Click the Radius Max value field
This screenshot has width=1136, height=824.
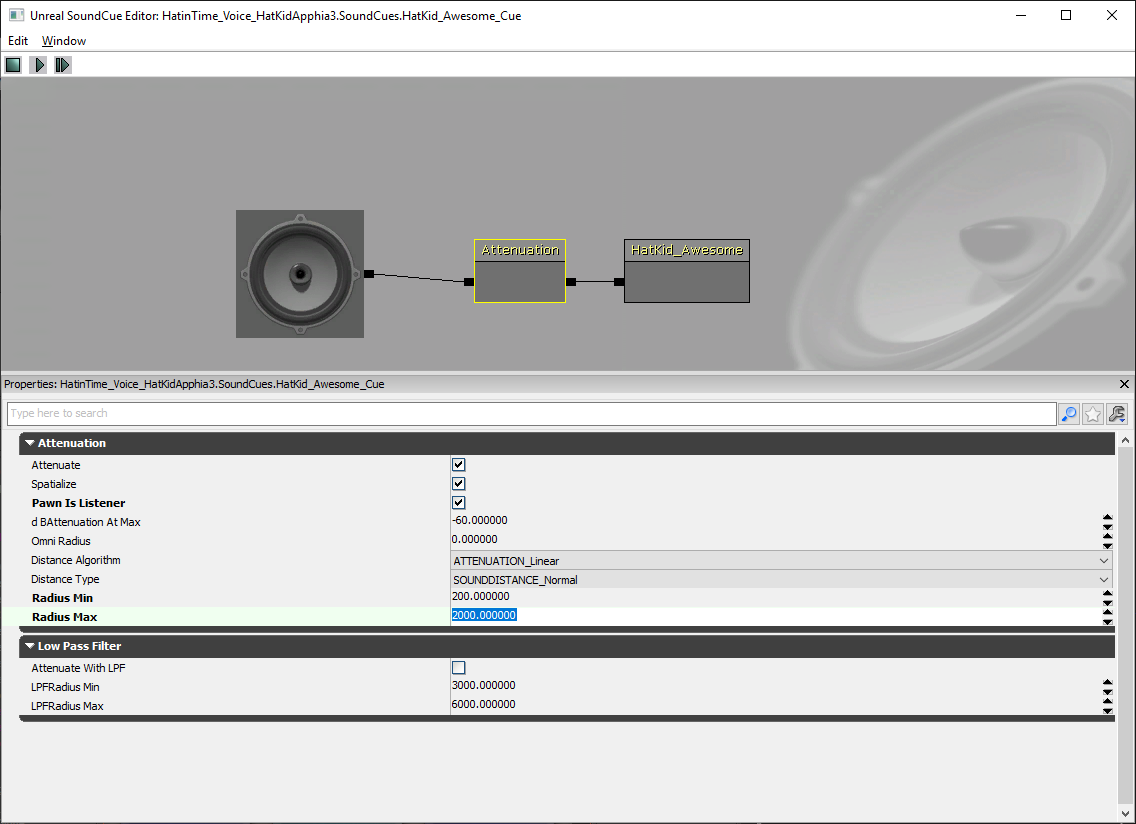click(x=775, y=616)
